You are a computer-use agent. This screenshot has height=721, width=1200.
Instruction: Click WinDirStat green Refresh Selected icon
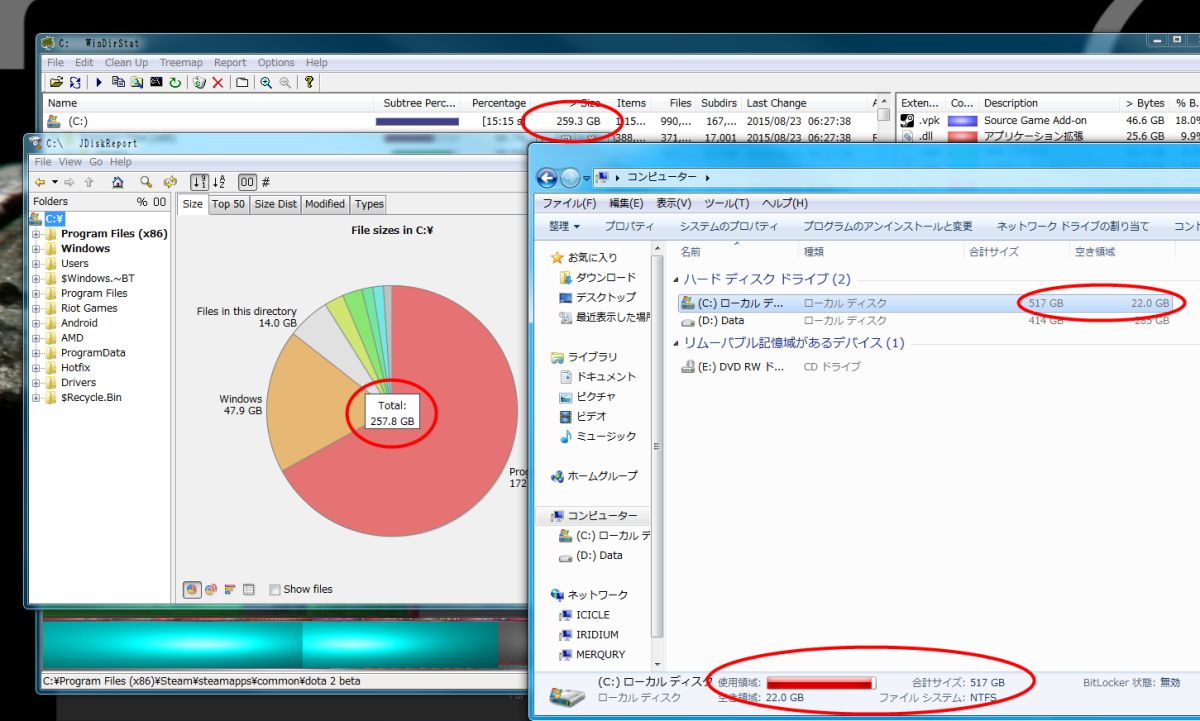[x=175, y=82]
